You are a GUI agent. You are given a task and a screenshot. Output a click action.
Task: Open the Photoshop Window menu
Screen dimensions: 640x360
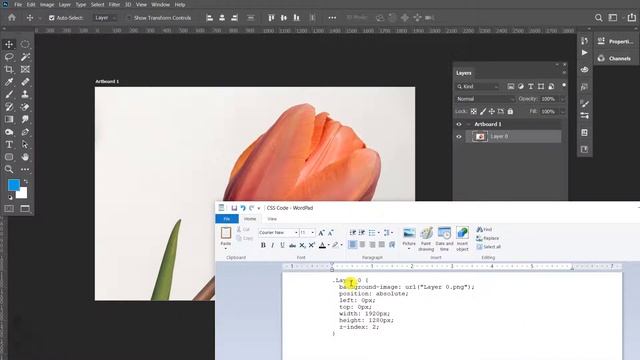[x=160, y=4]
